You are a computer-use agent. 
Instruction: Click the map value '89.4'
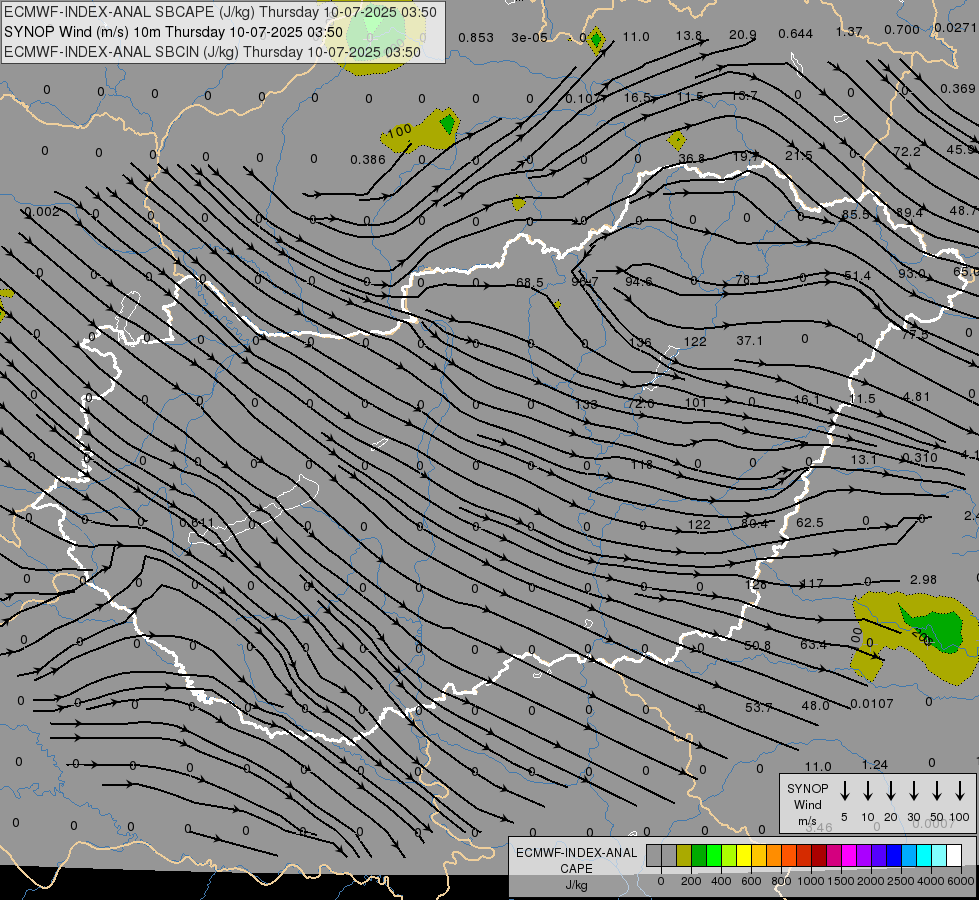click(x=909, y=212)
